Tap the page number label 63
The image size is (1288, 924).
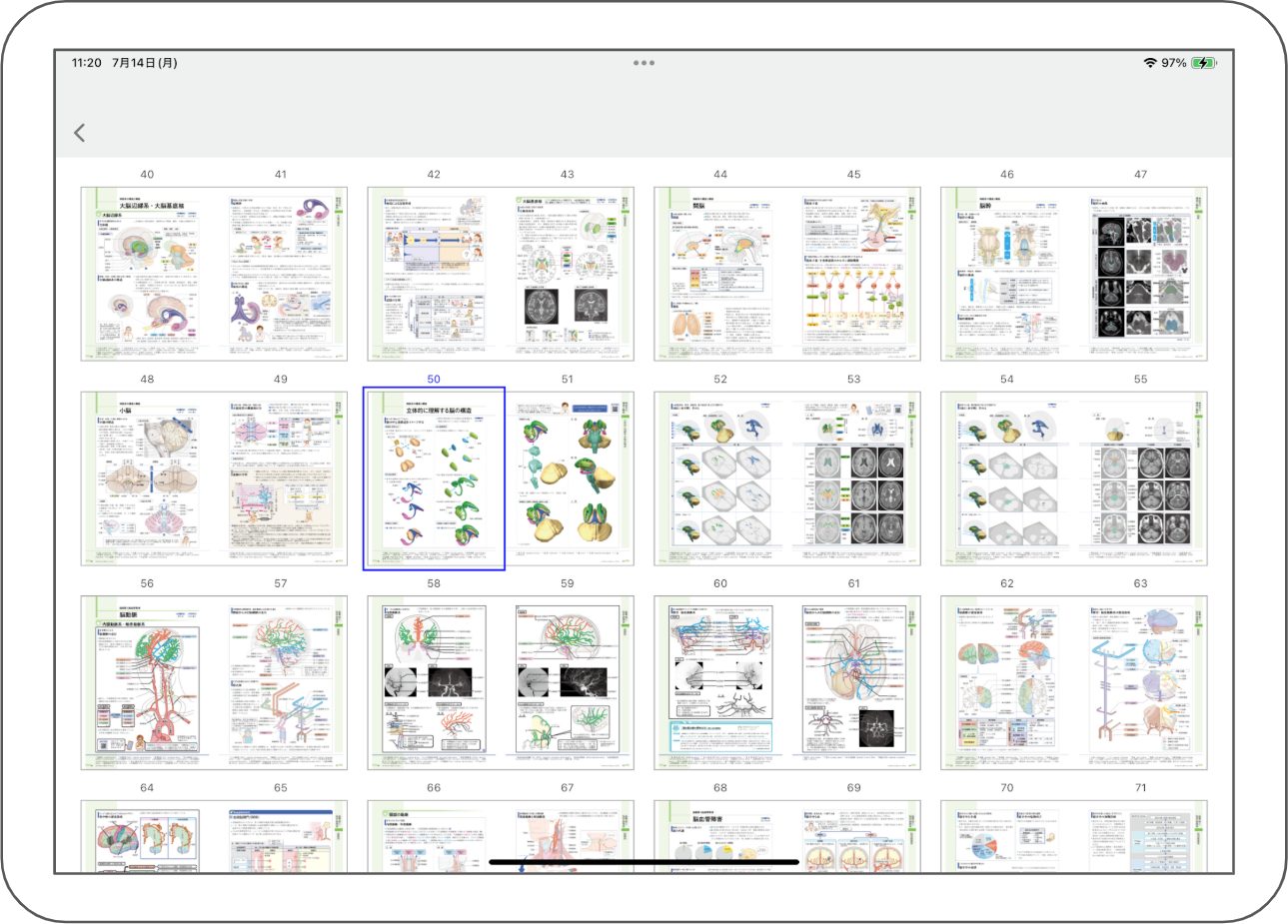(x=1141, y=583)
